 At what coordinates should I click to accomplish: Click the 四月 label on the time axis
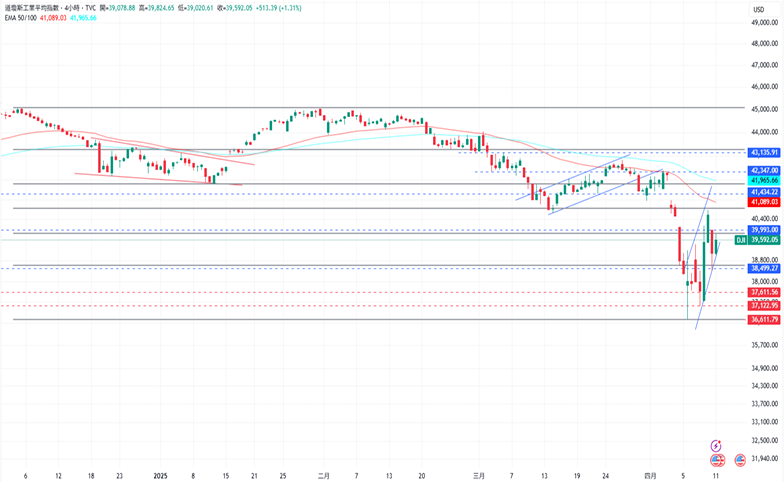click(650, 476)
